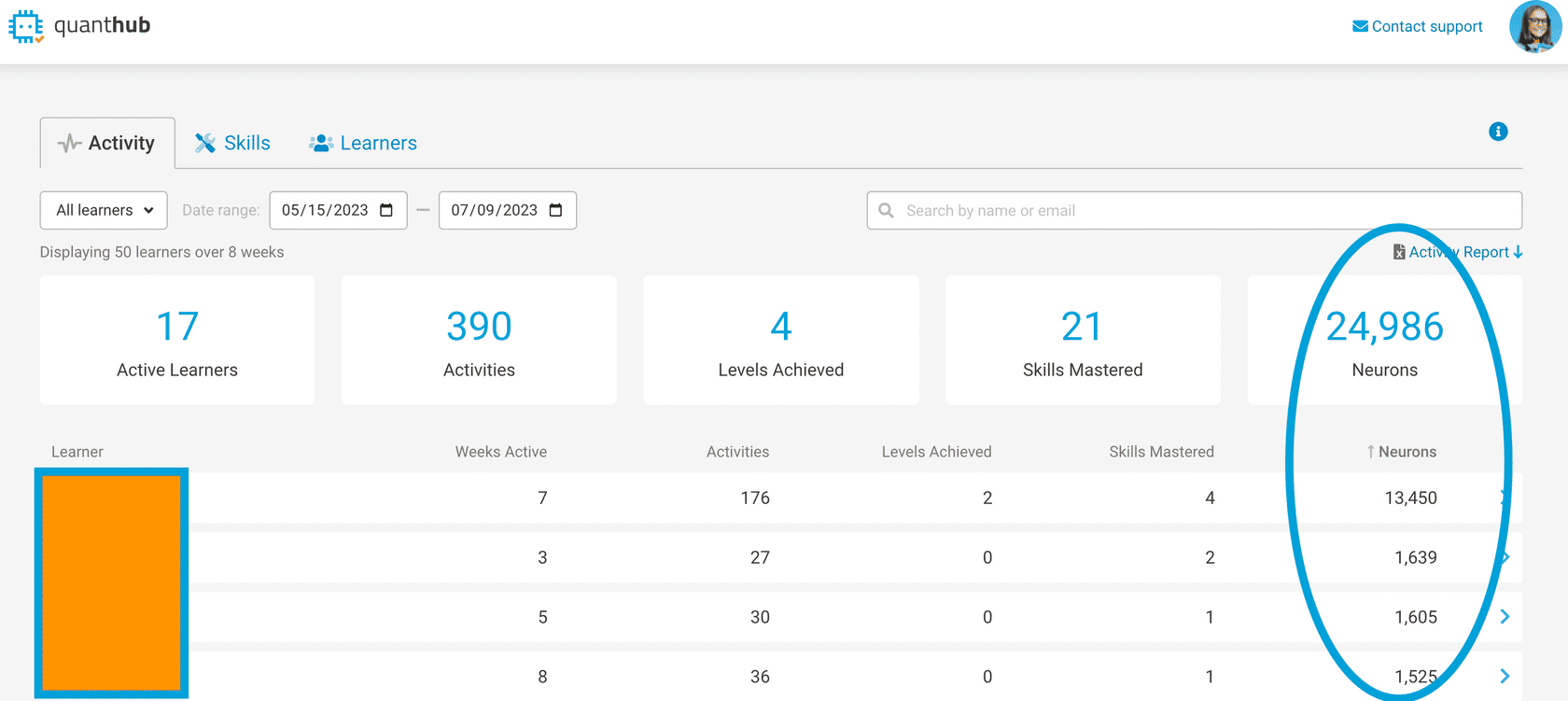Sort by the Neurons column header
Screen dimensions: 1568x701
(1402, 452)
